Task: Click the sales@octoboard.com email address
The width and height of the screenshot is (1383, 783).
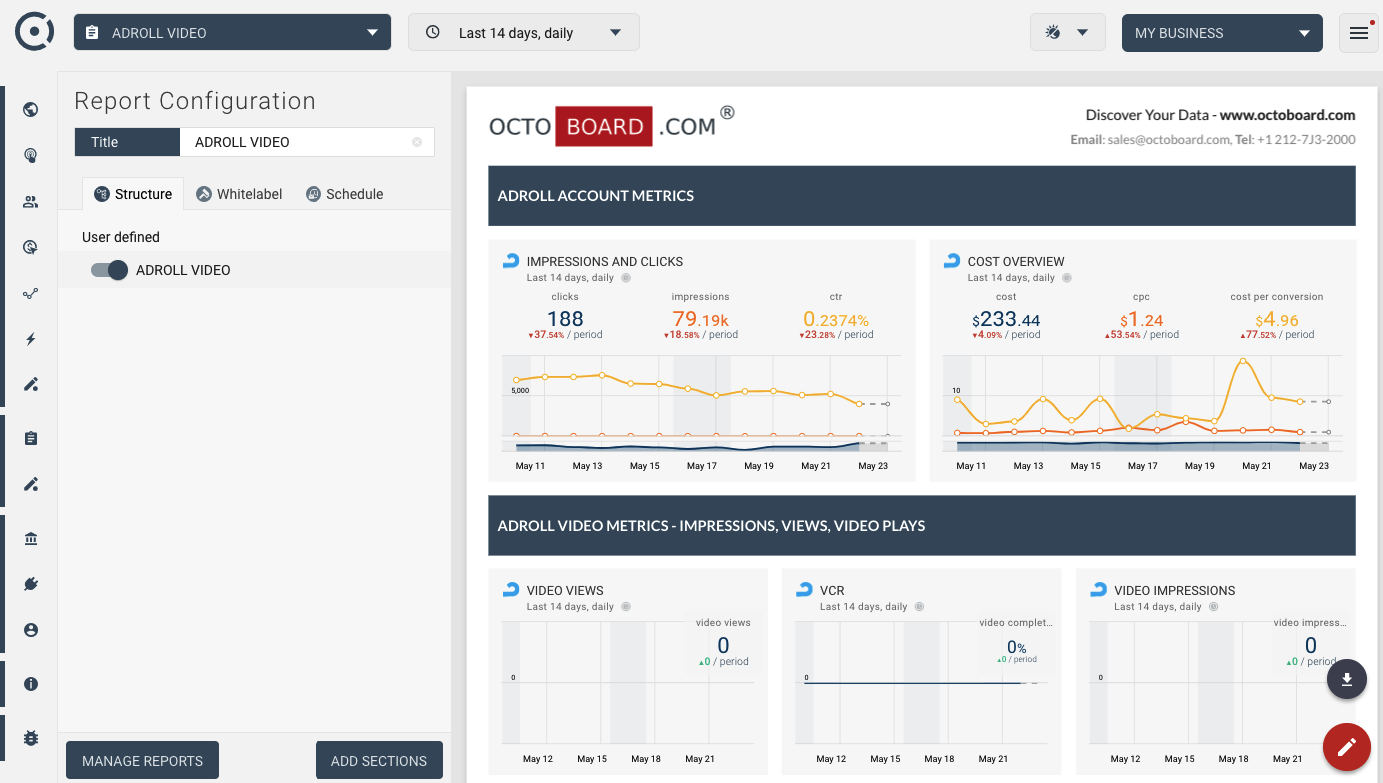Action: pos(1169,140)
